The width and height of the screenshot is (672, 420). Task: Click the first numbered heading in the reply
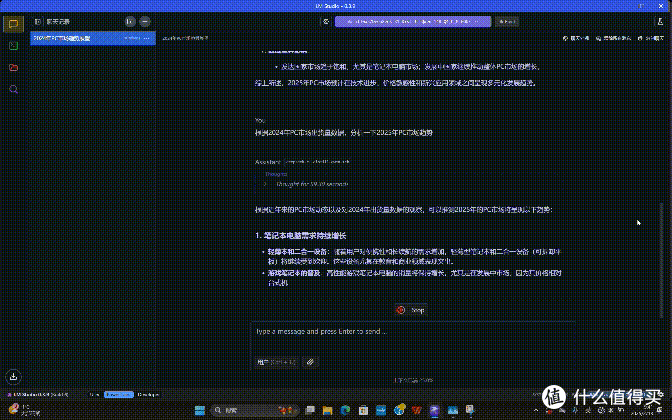tap(300, 235)
